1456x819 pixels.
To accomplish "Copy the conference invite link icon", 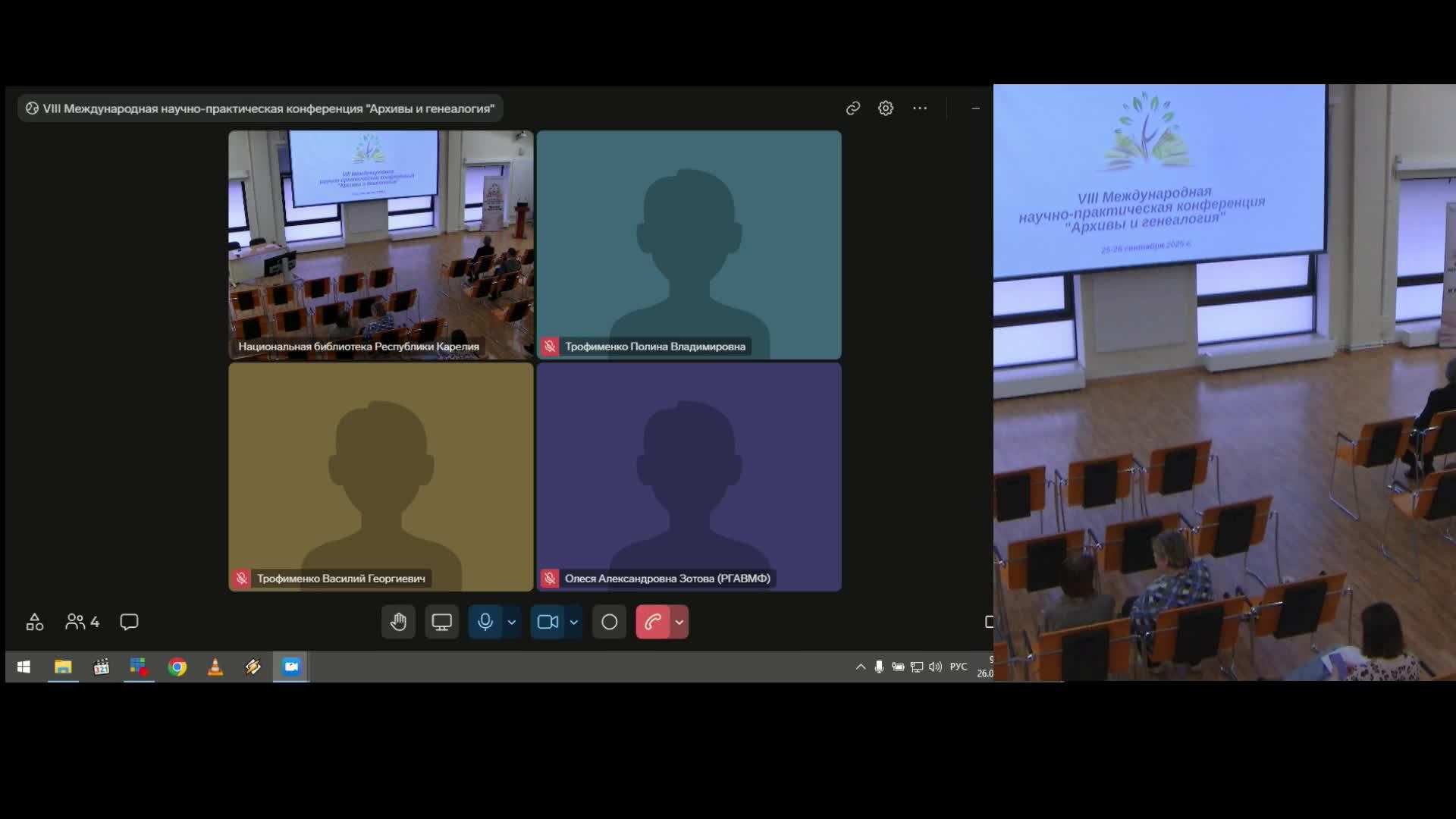I will [x=853, y=108].
